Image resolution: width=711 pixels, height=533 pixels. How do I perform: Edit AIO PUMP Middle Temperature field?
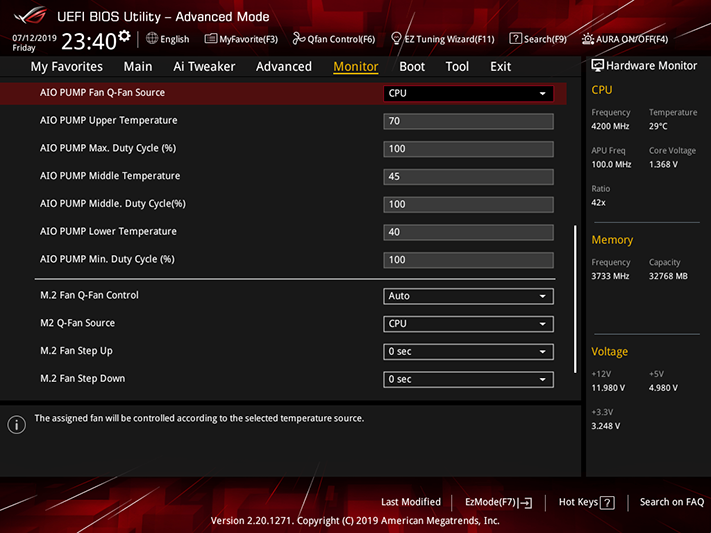pos(468,176)
